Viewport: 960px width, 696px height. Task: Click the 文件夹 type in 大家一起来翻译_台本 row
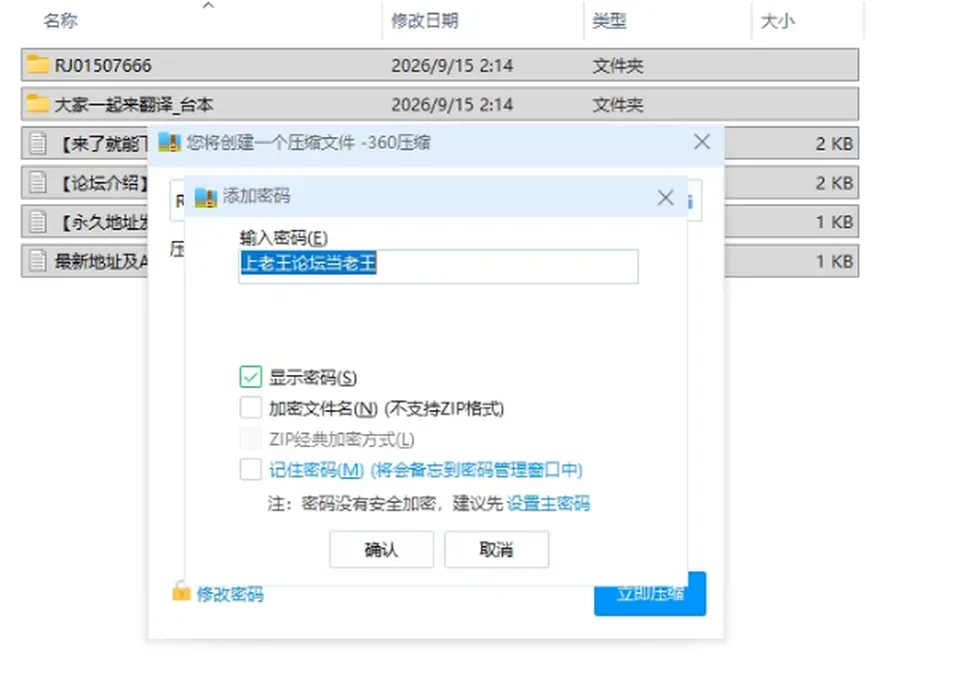618,105
